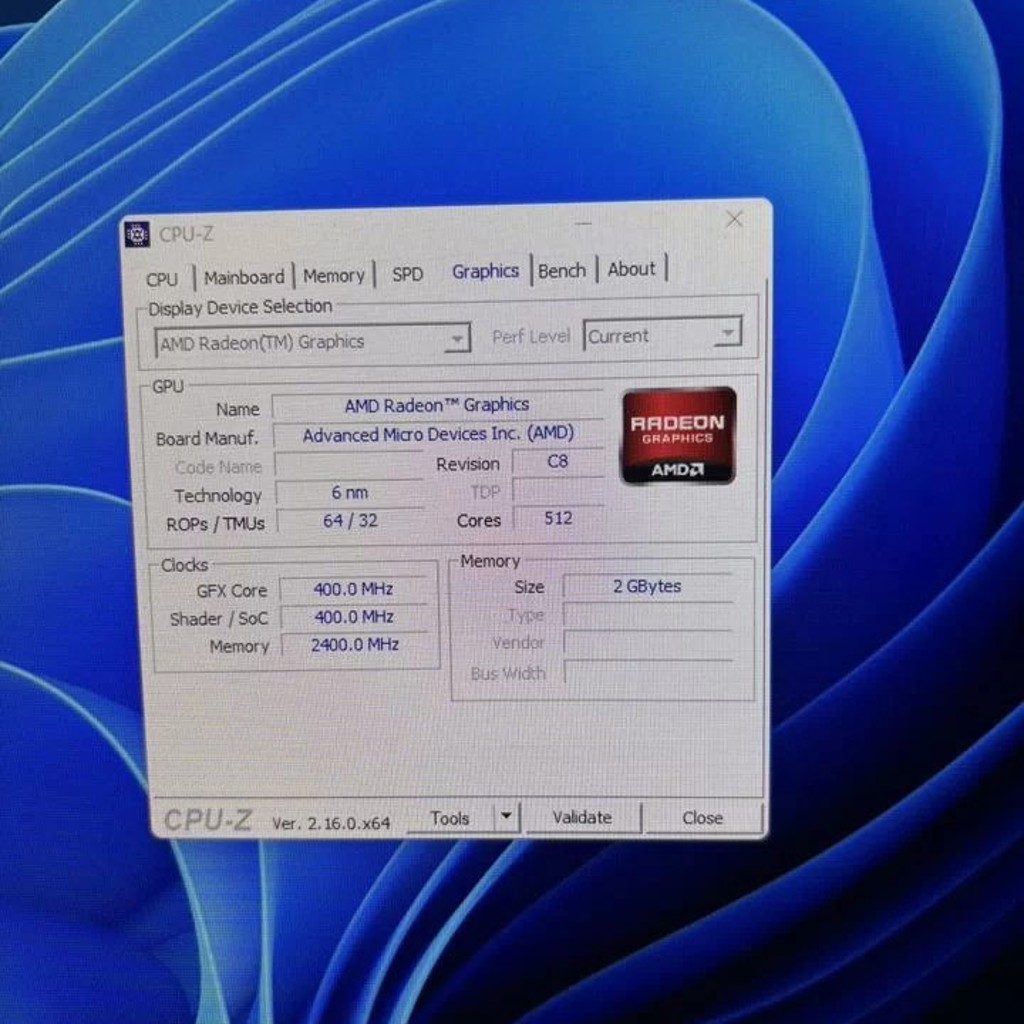1024x1024 pixels.
Task: Click the Validate button
Action: click(x=583, y=818)
